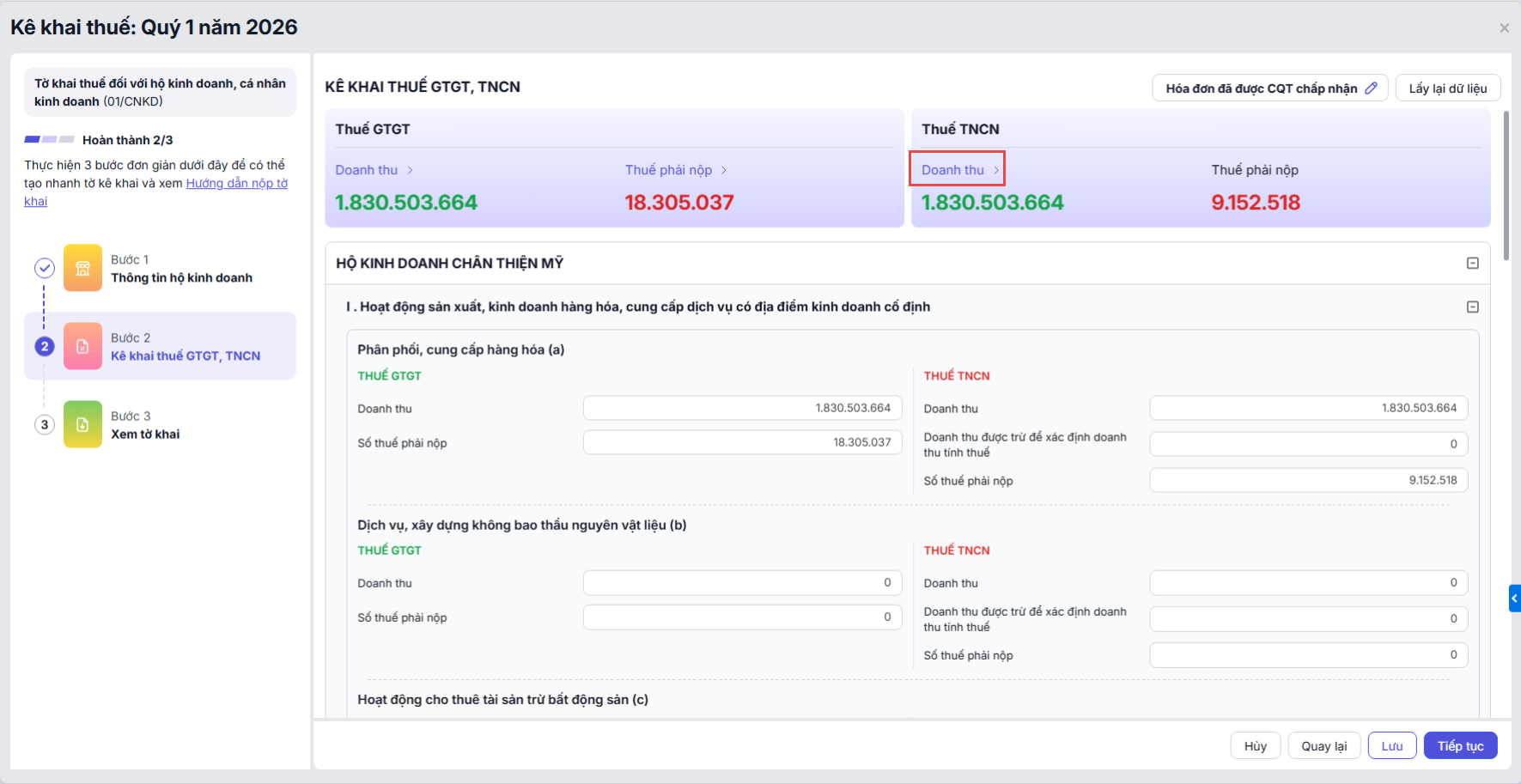Click the vertical scrollbar of the form

pos(1506,185)
